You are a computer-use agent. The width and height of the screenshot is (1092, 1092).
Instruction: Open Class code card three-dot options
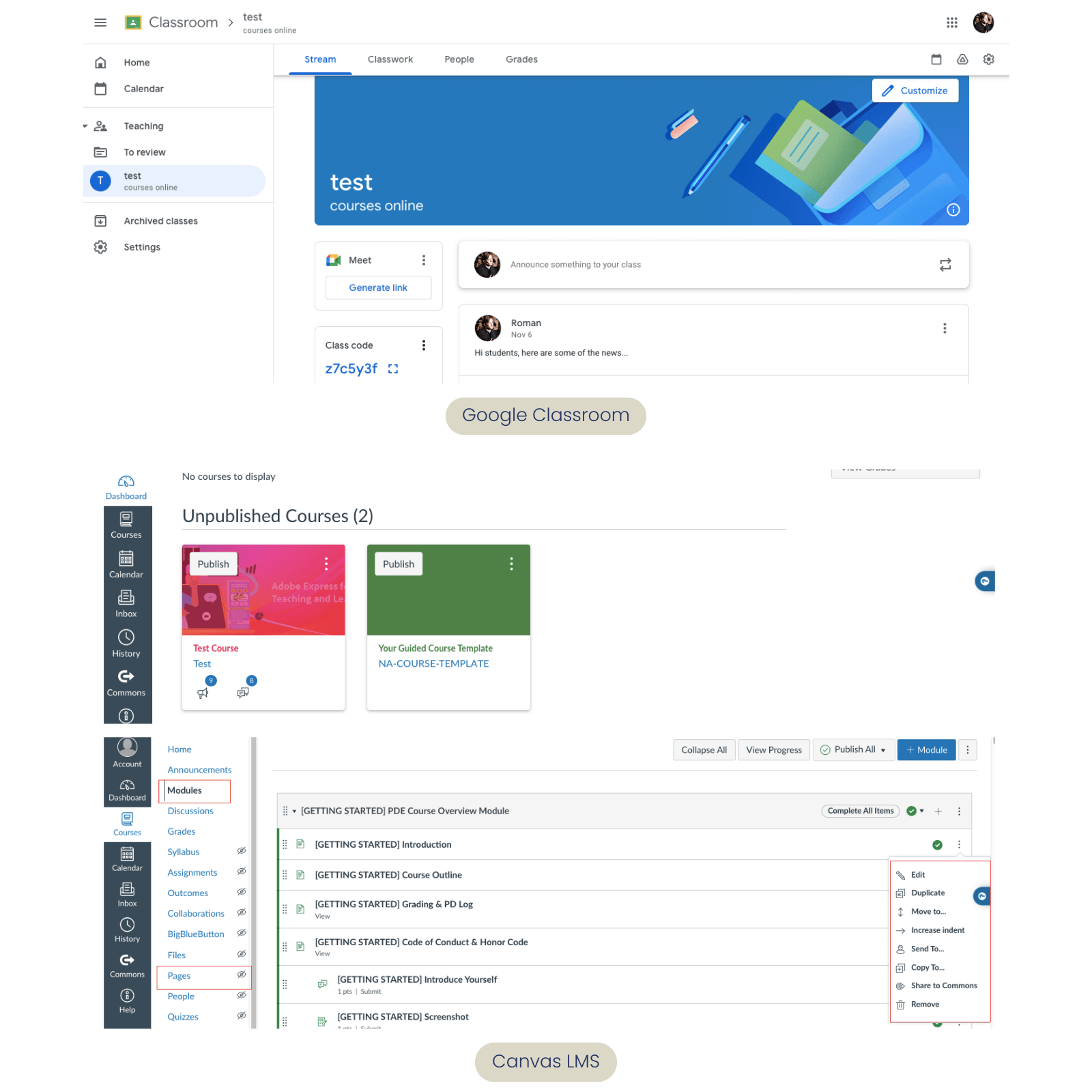[423, 345]
